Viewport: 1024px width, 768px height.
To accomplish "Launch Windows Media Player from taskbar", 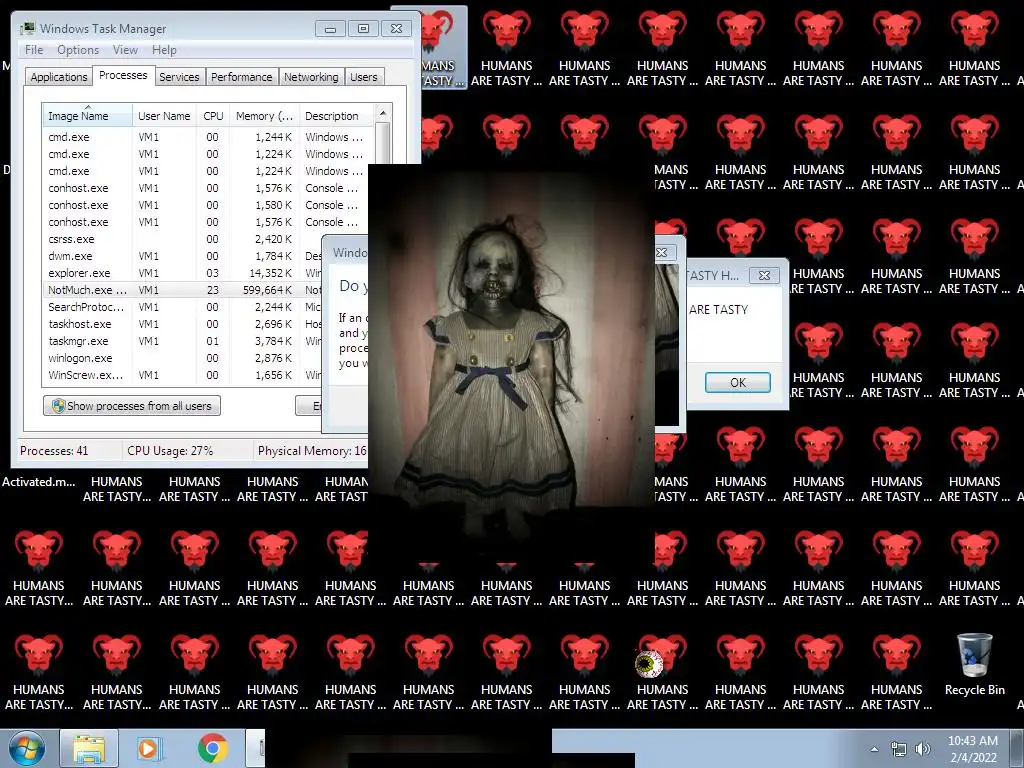I will (148, 748).
